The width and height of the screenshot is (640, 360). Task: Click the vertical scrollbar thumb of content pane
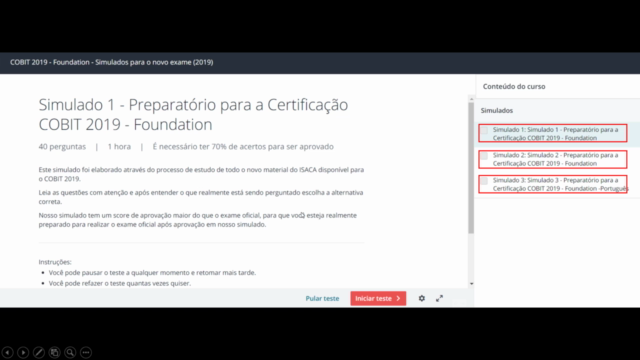pos(471,168)
